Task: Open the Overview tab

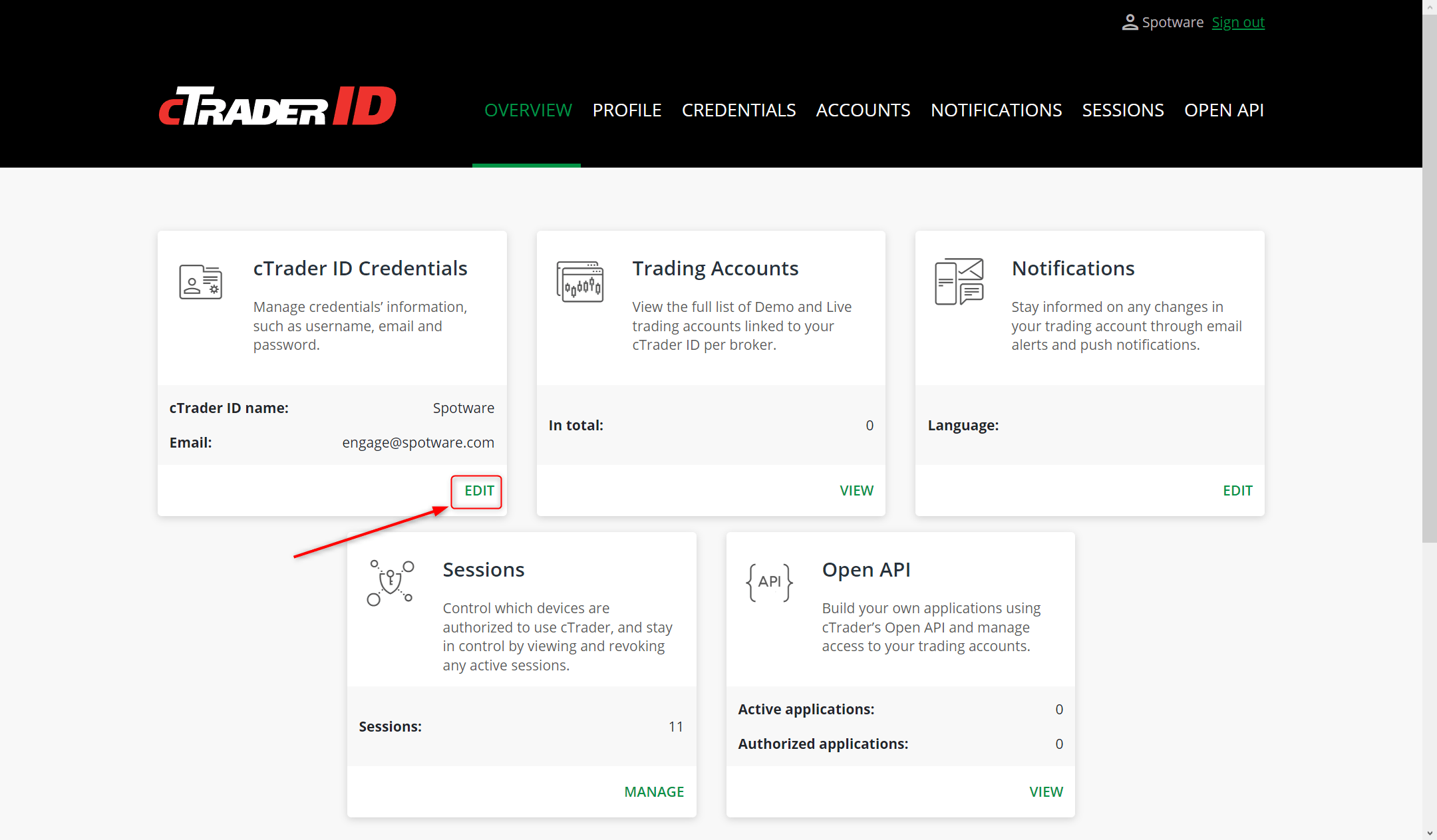Action: point(528,110)
